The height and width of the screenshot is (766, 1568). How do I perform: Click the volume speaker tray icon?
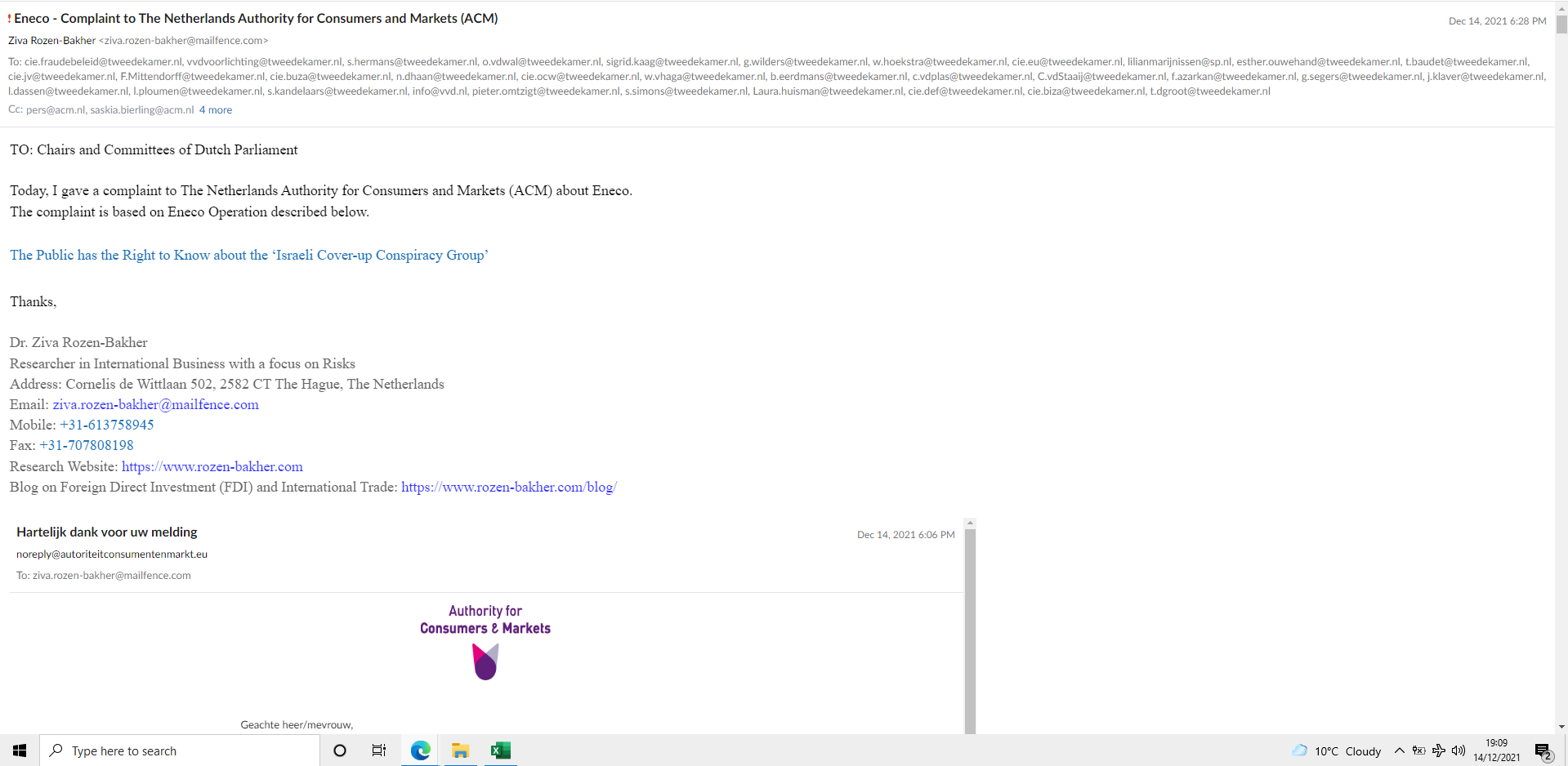[x=1459, y=750]
